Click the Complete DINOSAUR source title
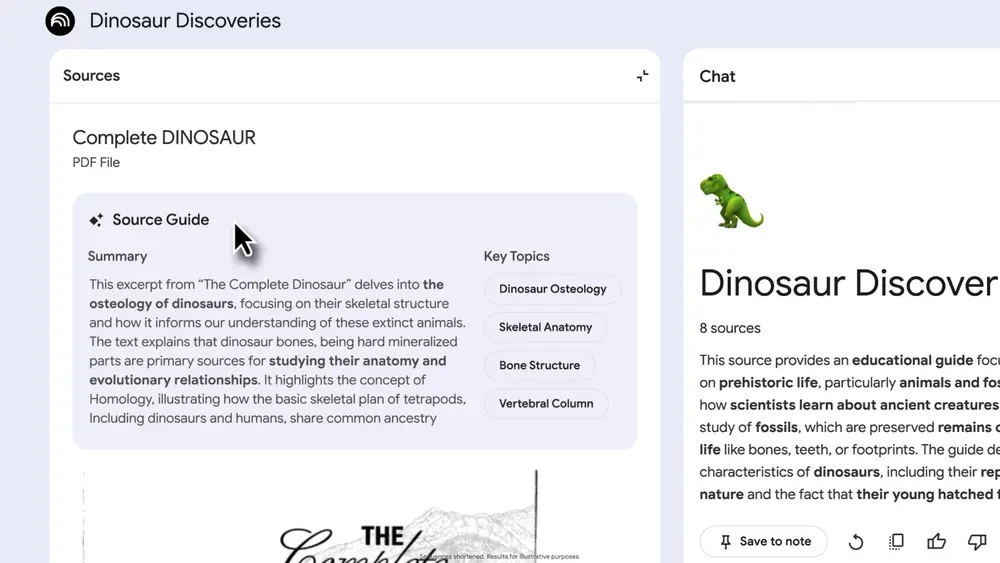Image resolution: width=1000 pixels, height=563 pixels. coord(164,138)
